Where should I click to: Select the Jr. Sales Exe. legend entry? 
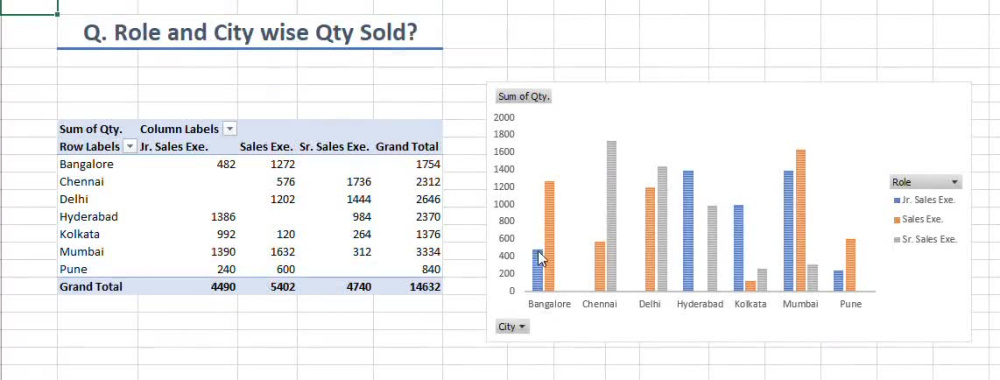point(925,200)
